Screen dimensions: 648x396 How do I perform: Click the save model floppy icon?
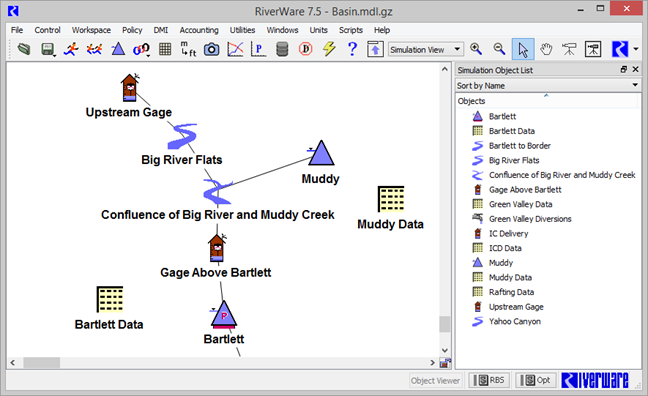[x=48, y=49]
